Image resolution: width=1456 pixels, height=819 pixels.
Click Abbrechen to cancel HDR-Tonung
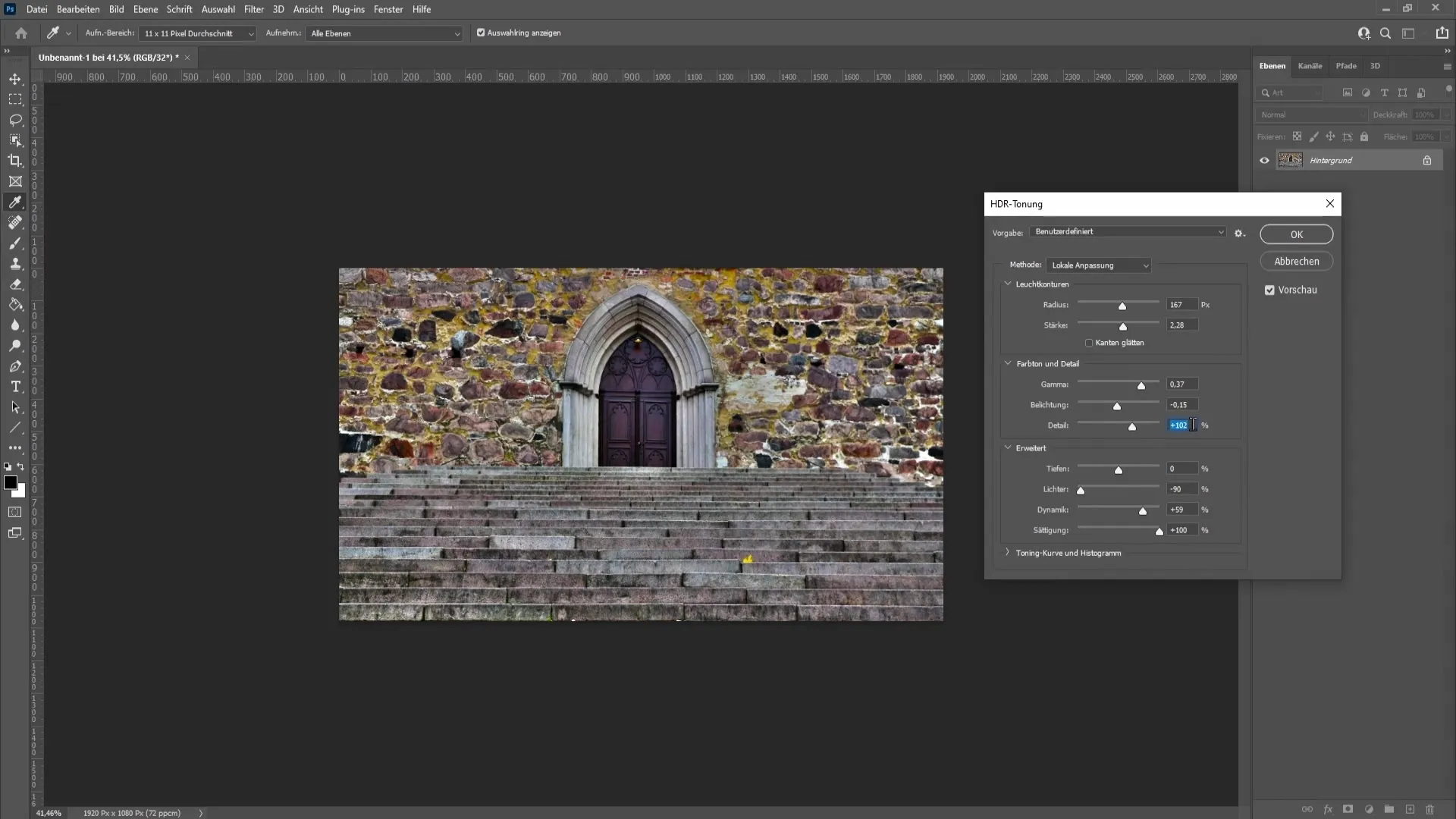click(x=1298, y=261)
